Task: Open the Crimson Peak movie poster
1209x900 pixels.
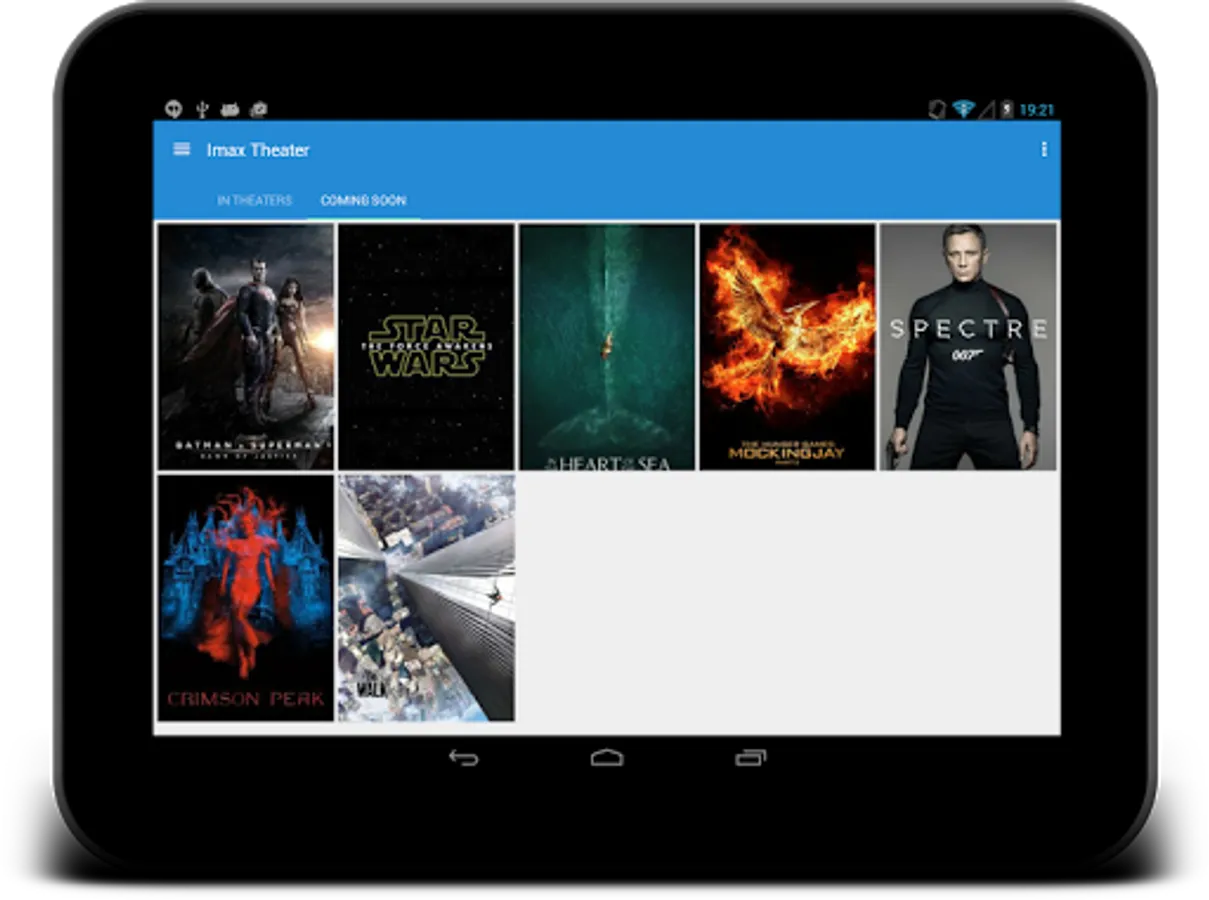Action: coord(246,597)
